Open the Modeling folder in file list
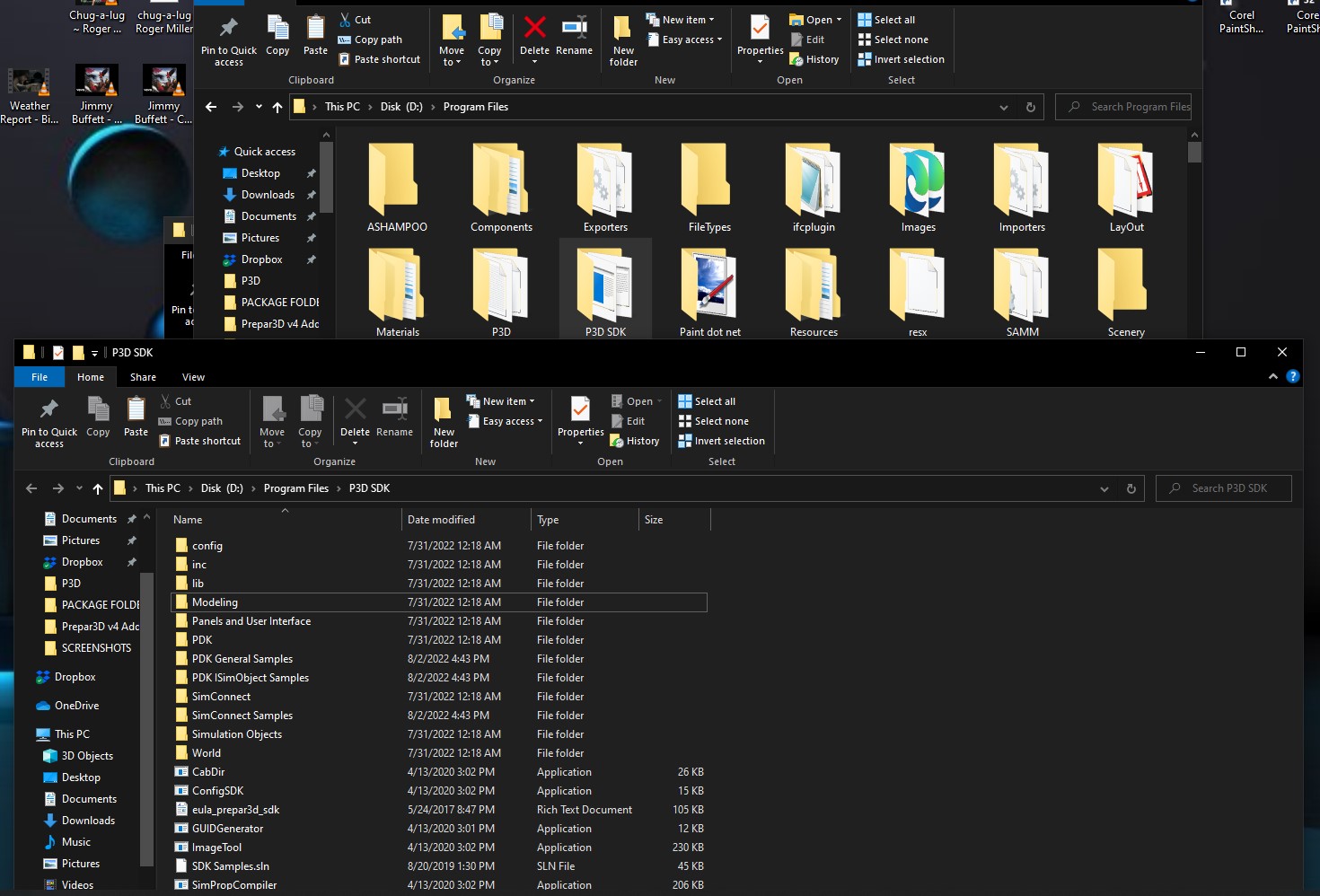 click(x=215, y=602)
